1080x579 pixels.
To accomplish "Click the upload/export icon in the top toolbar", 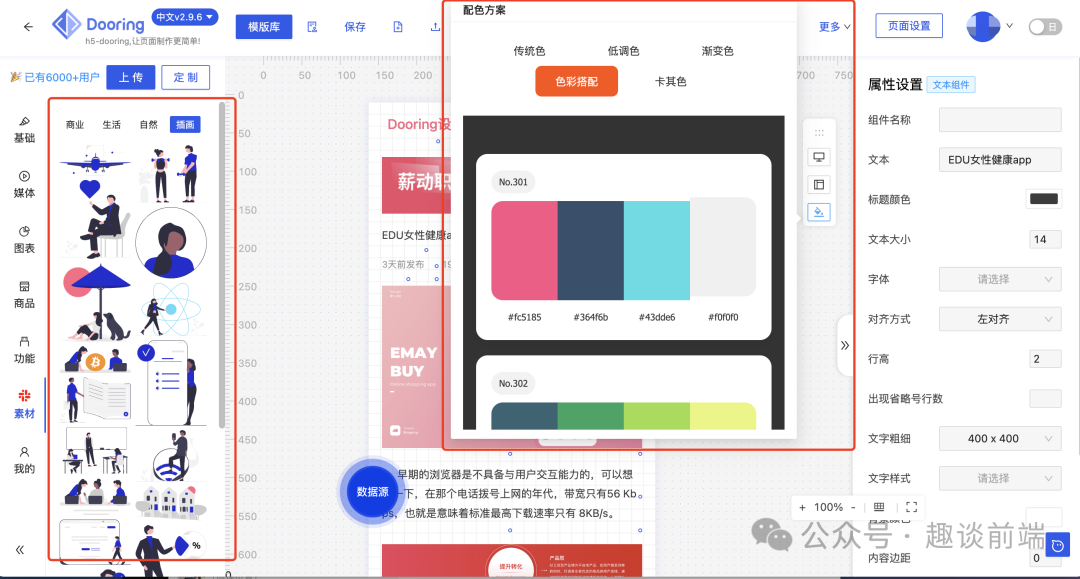I will tap(434, 26).
